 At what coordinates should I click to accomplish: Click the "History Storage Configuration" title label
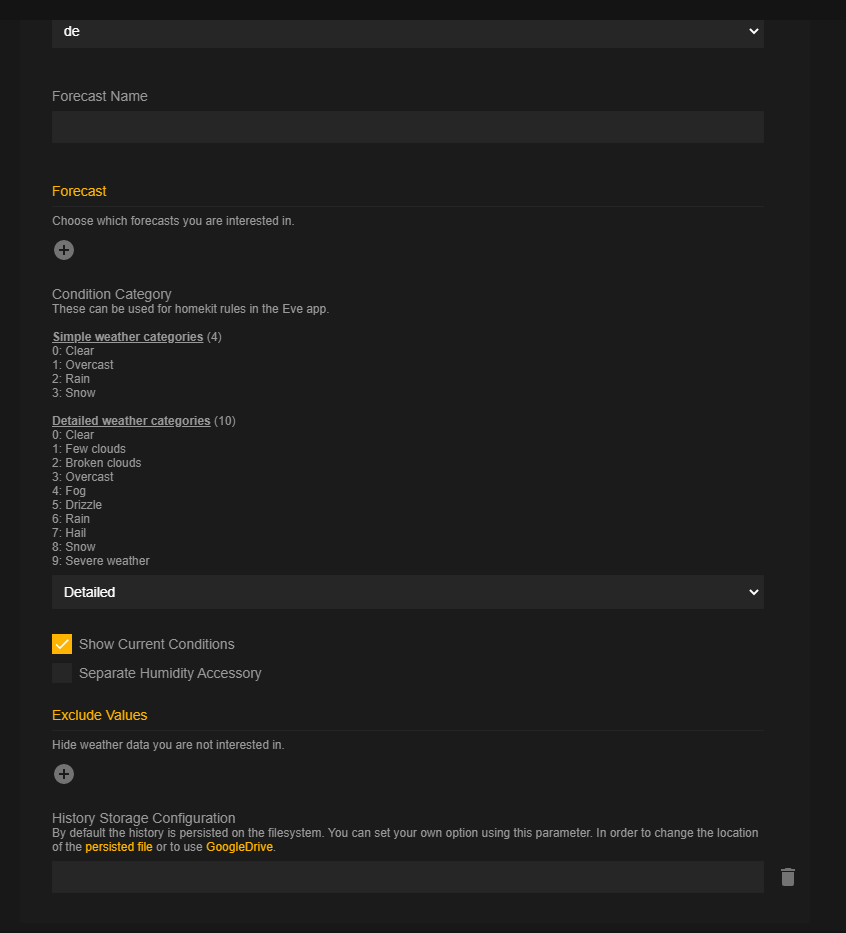(x=144, y=818)
